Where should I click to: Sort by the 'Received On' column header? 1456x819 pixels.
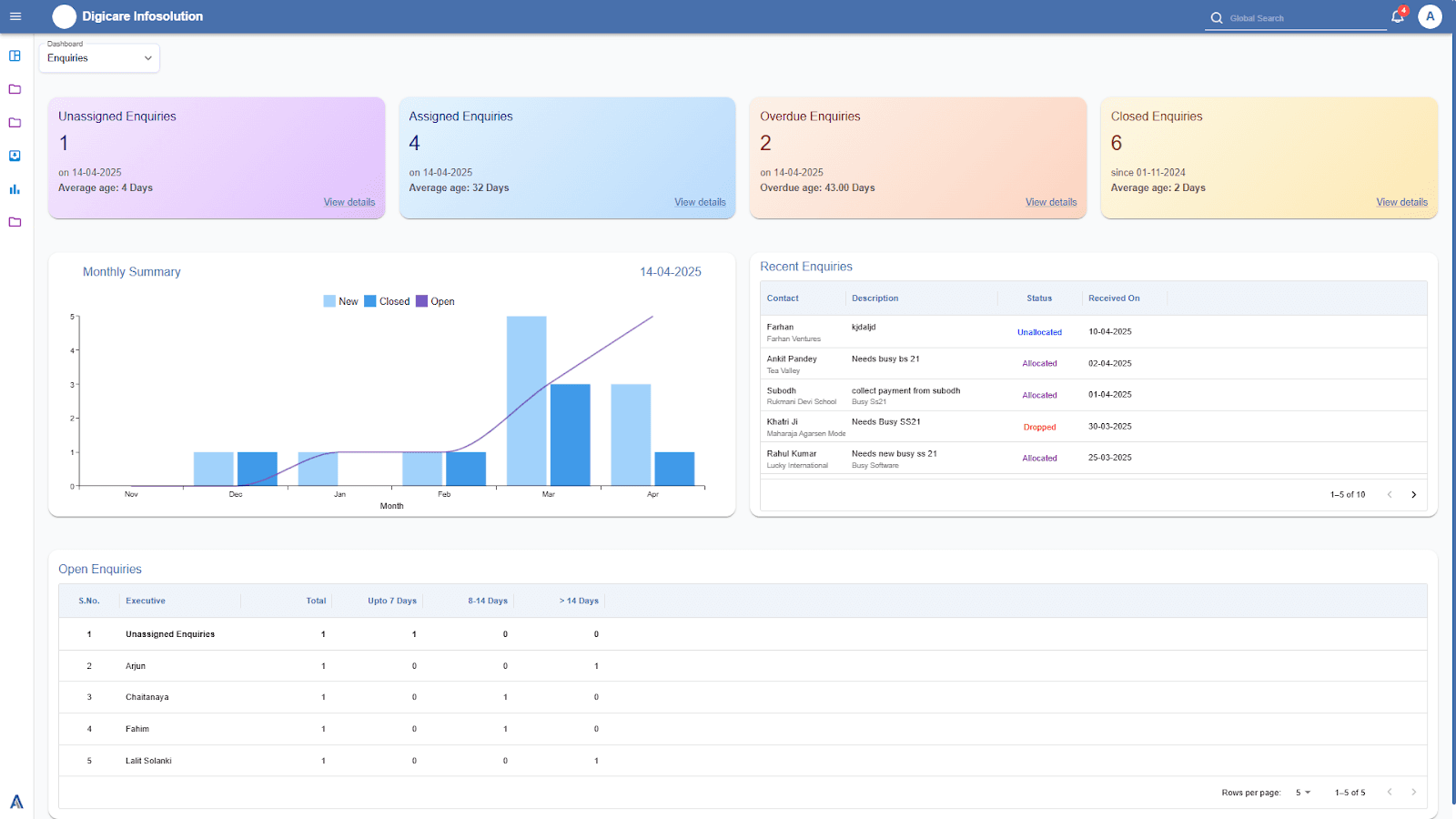1114,298
